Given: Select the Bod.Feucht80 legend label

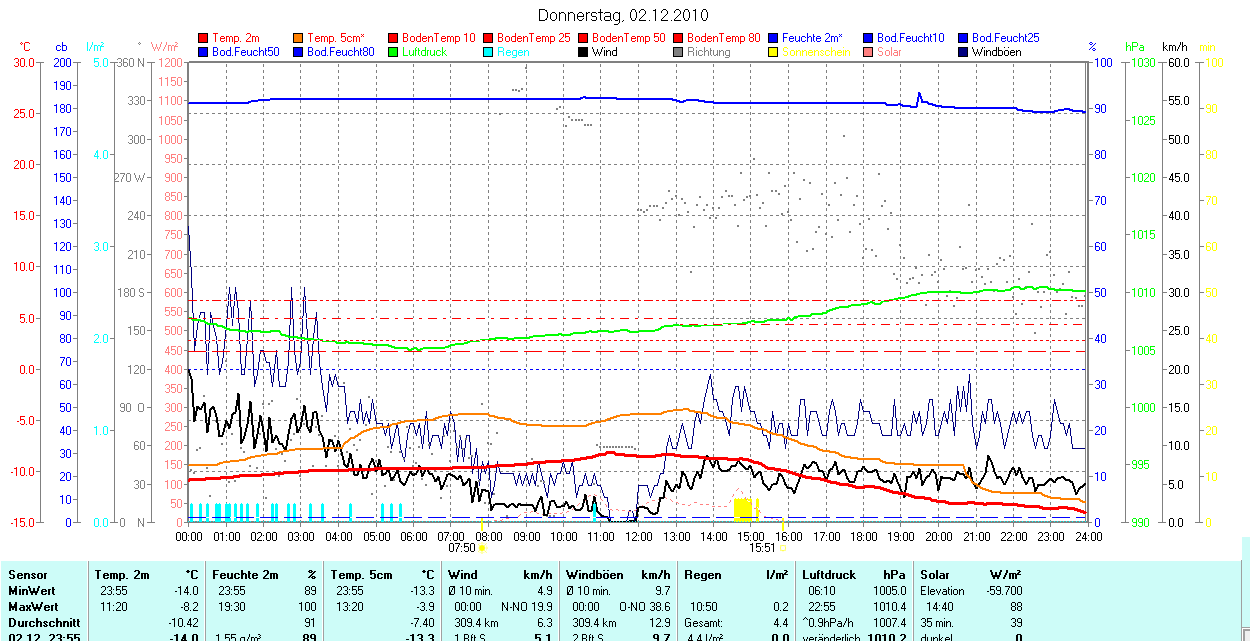Looking at the screenshot, I should (x=340, y=52).
